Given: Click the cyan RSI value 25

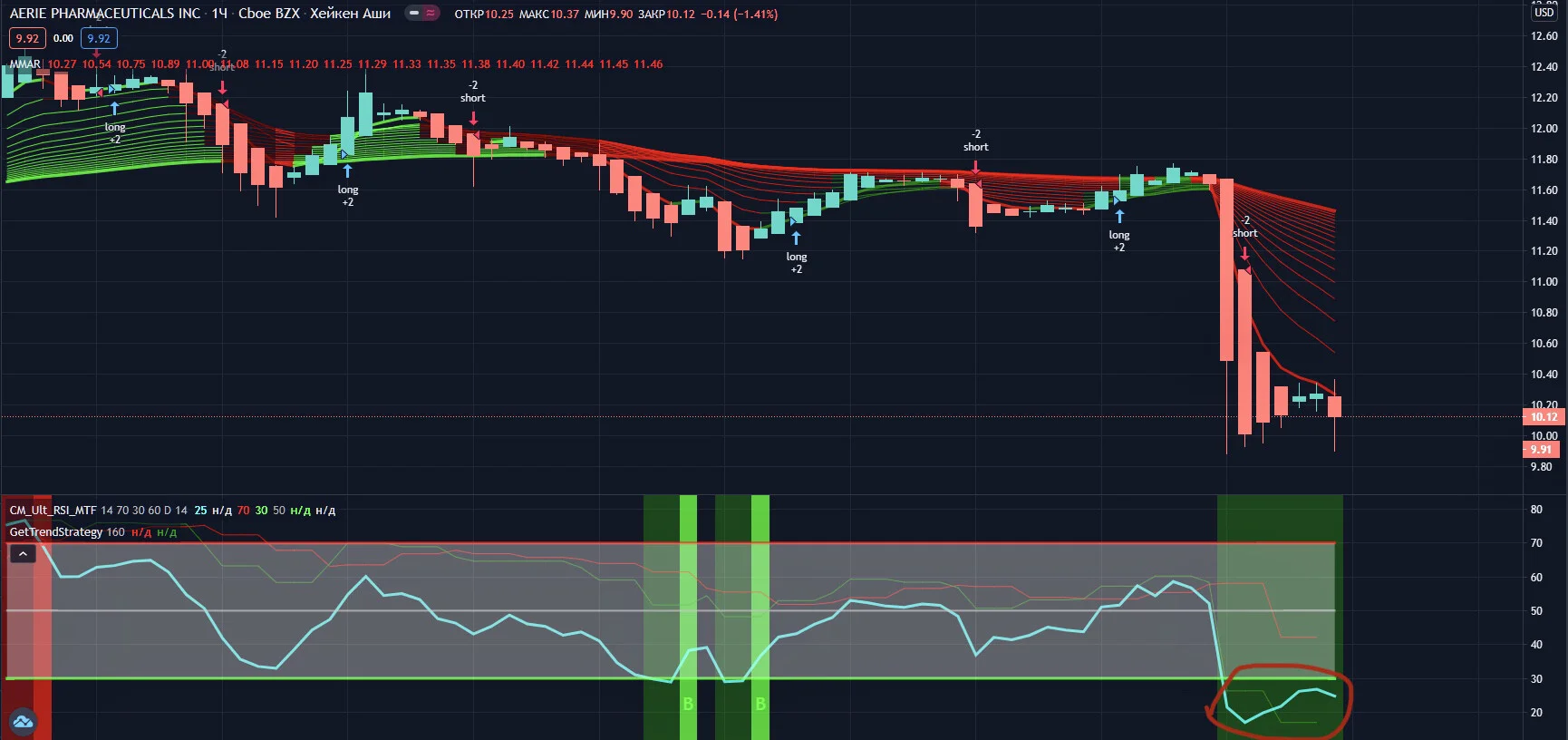Looking at the screenshot, I should point(200,511).
